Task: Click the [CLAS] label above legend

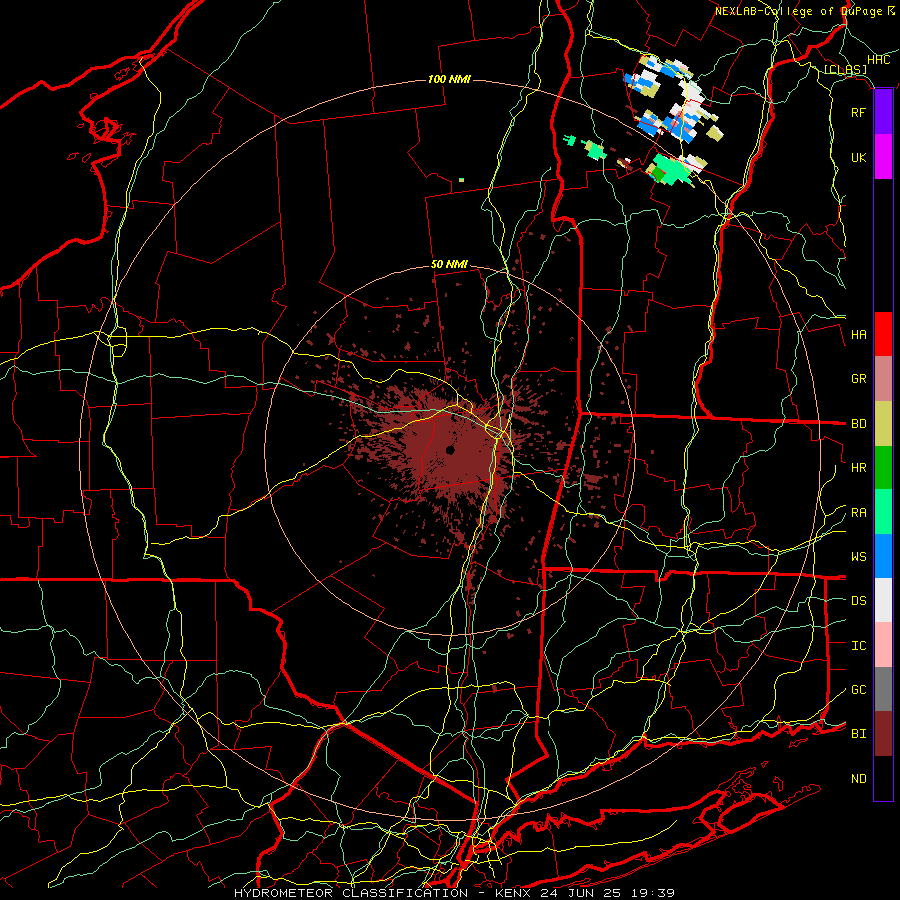Action: point(845,69)
